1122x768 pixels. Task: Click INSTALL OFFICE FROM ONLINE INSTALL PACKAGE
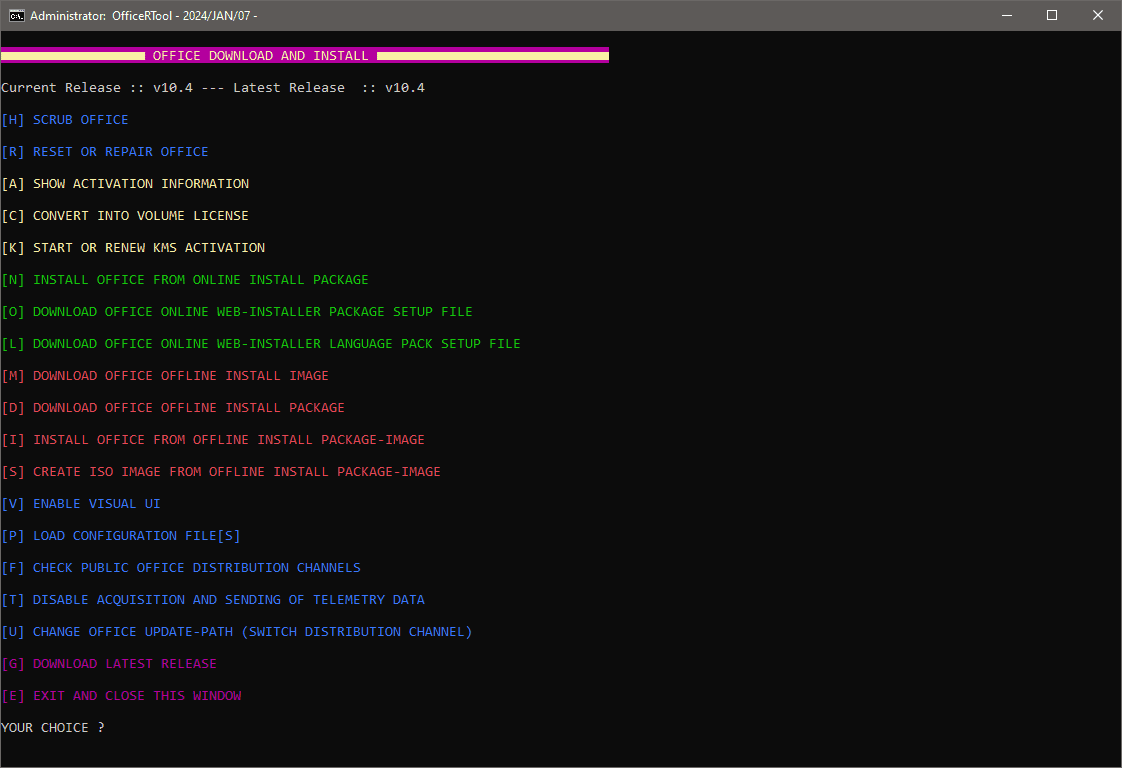click(x=185, y=280)
